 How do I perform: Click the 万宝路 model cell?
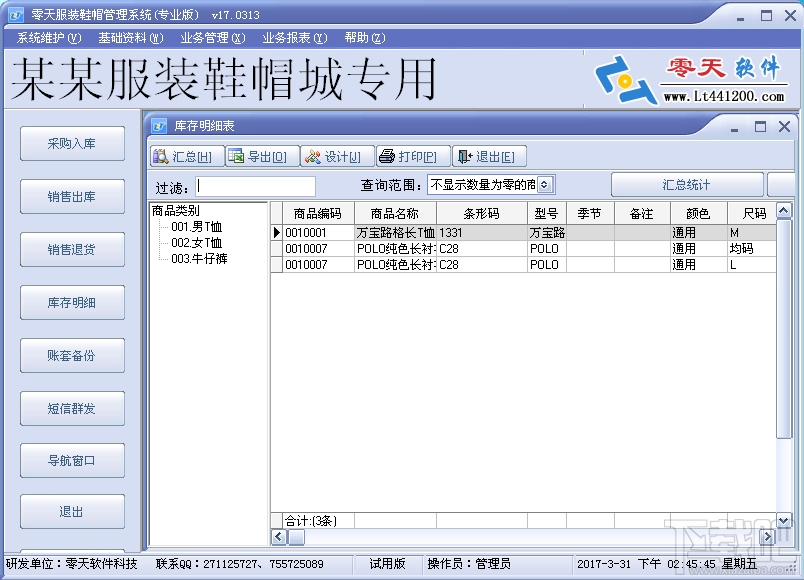(547, 233)
